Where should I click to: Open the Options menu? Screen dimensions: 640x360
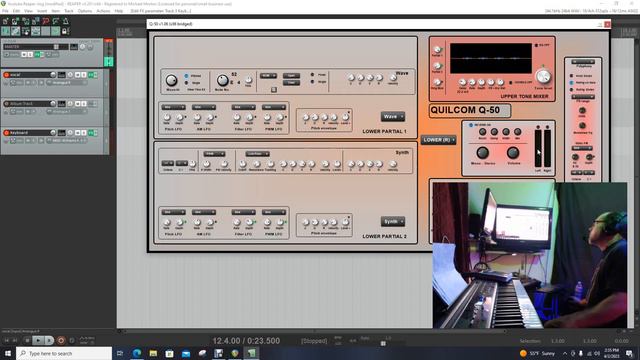tap(84, 11)
